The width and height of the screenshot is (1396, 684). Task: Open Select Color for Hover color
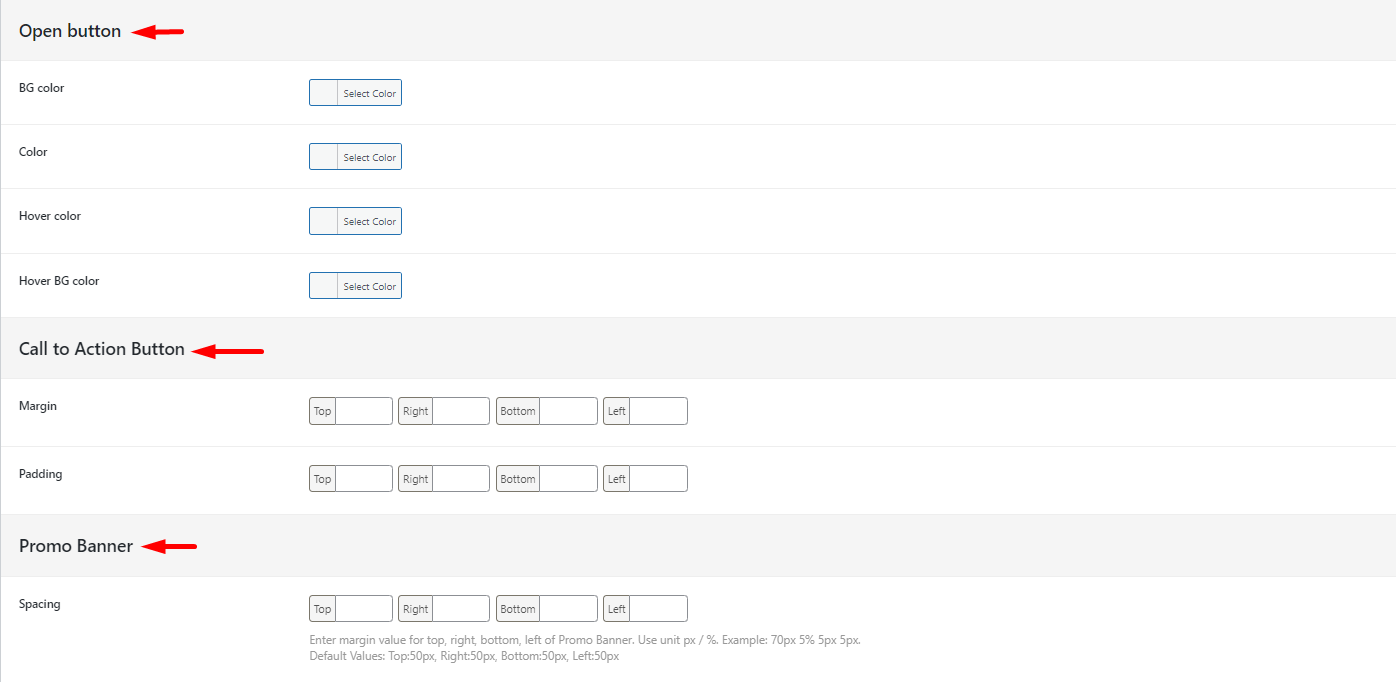pyautogui.click(x=369, y=221)
